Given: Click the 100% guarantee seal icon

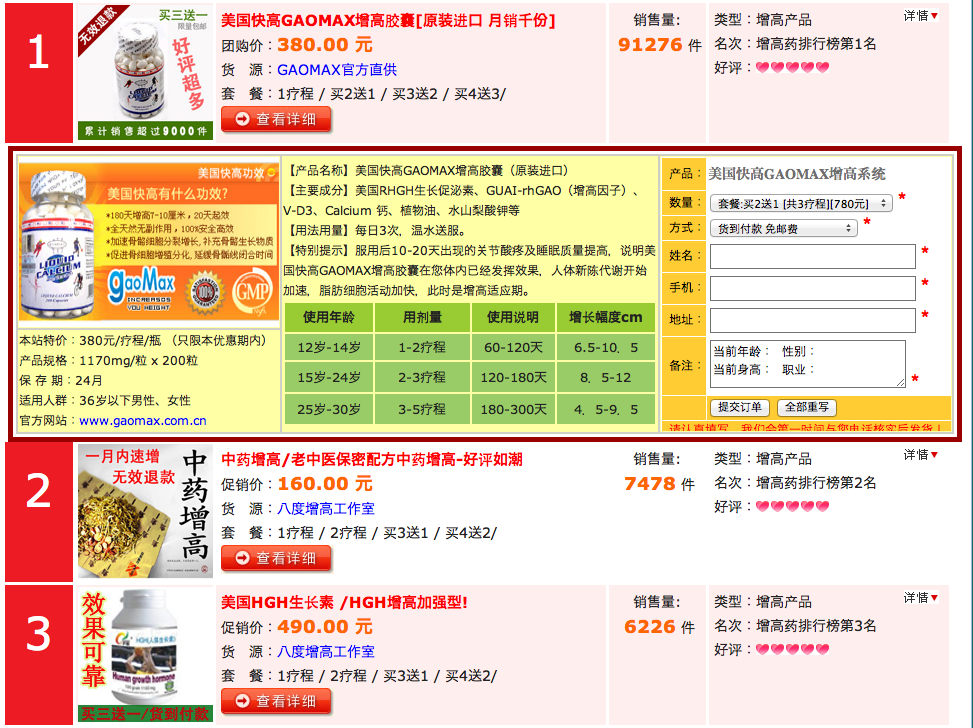Looking at the screenshot, I should click(205, 291).
